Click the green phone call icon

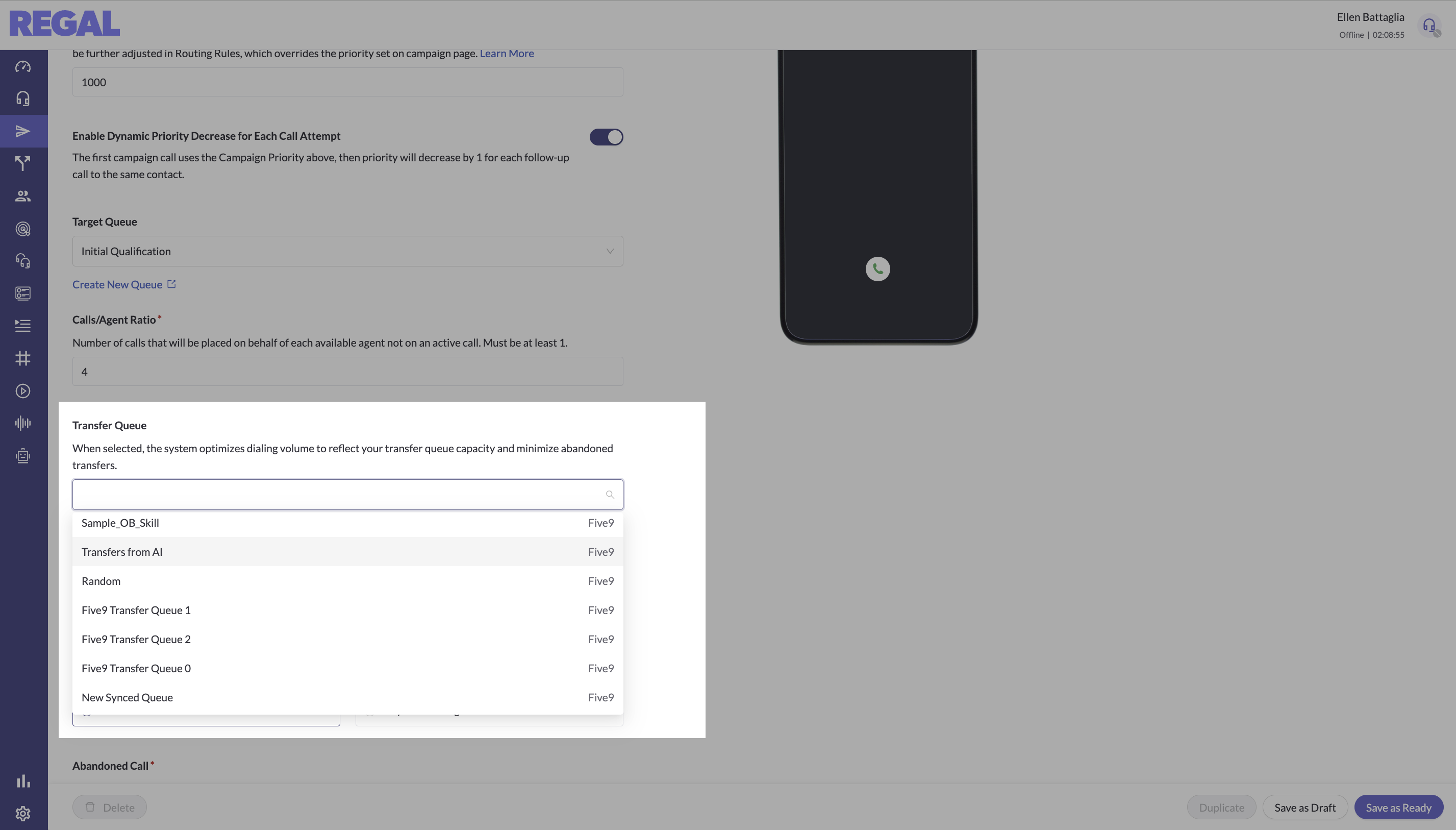(877, 269)
